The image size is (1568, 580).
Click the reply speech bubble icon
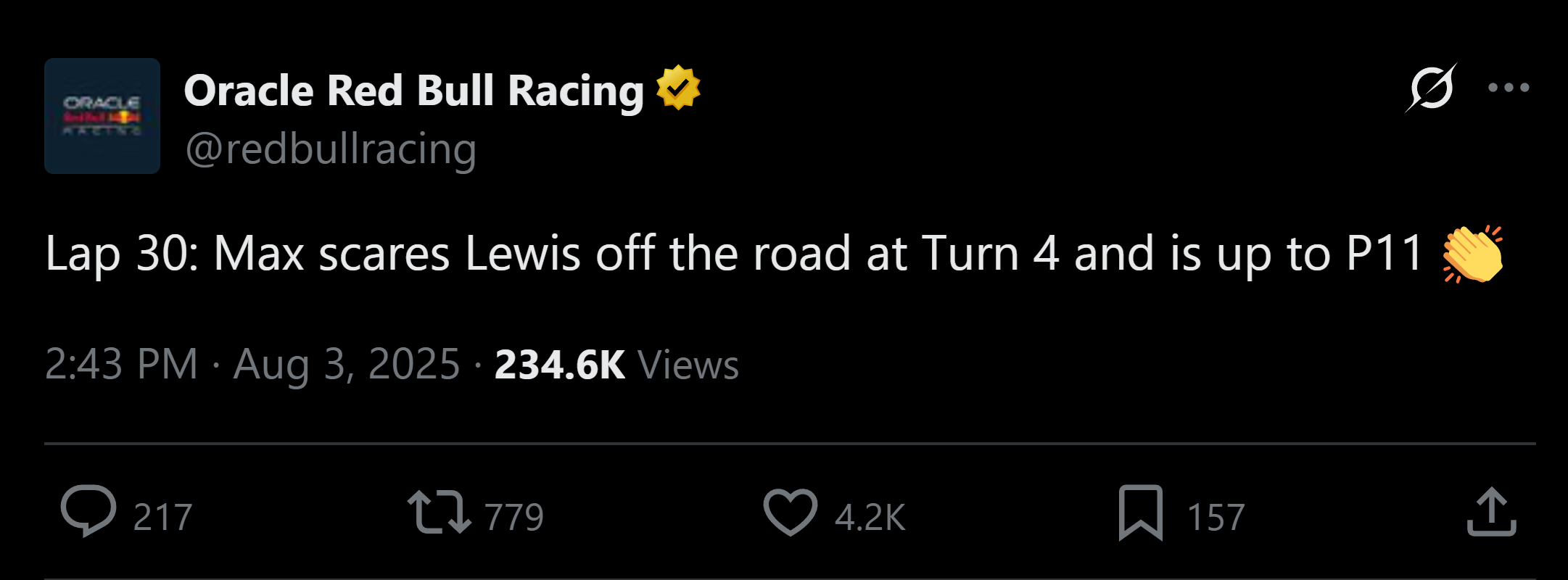click(88, 512)
